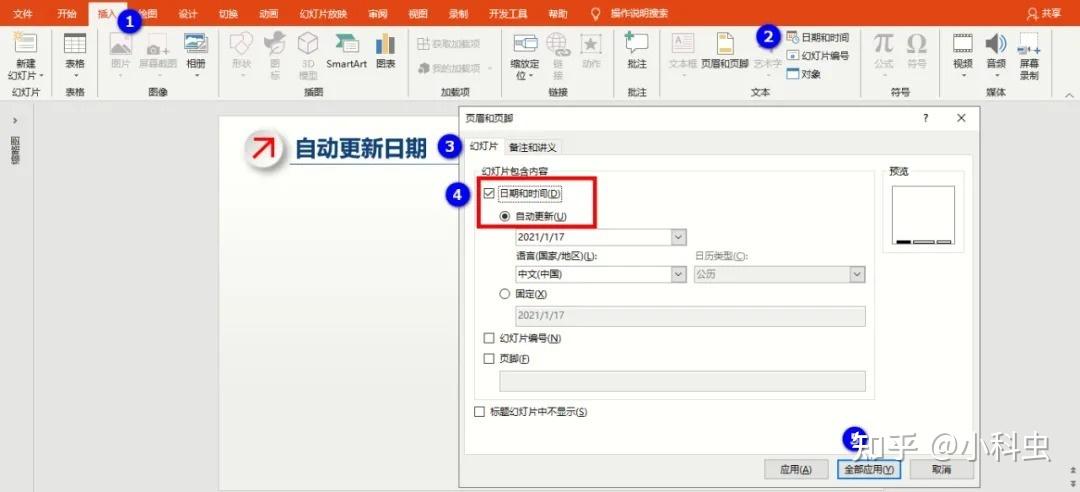Screen dimensions: 1080x492
Task: Click the Video (视频) icon
Action: [x=963, y=43]
